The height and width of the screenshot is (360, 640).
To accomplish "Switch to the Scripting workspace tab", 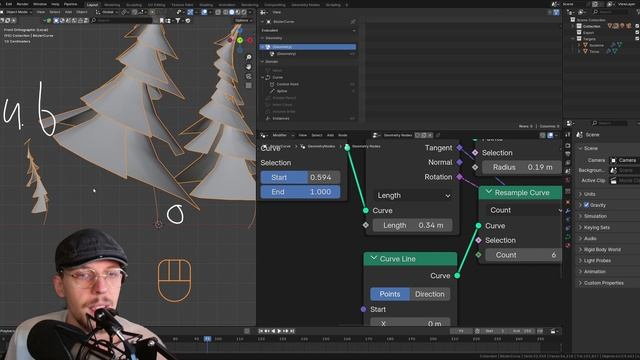I will (333, 5).
